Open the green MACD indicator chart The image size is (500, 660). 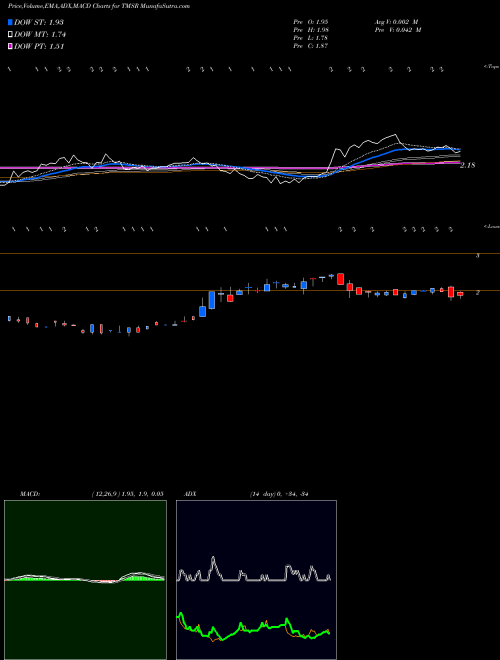click(x=85, y=580)
